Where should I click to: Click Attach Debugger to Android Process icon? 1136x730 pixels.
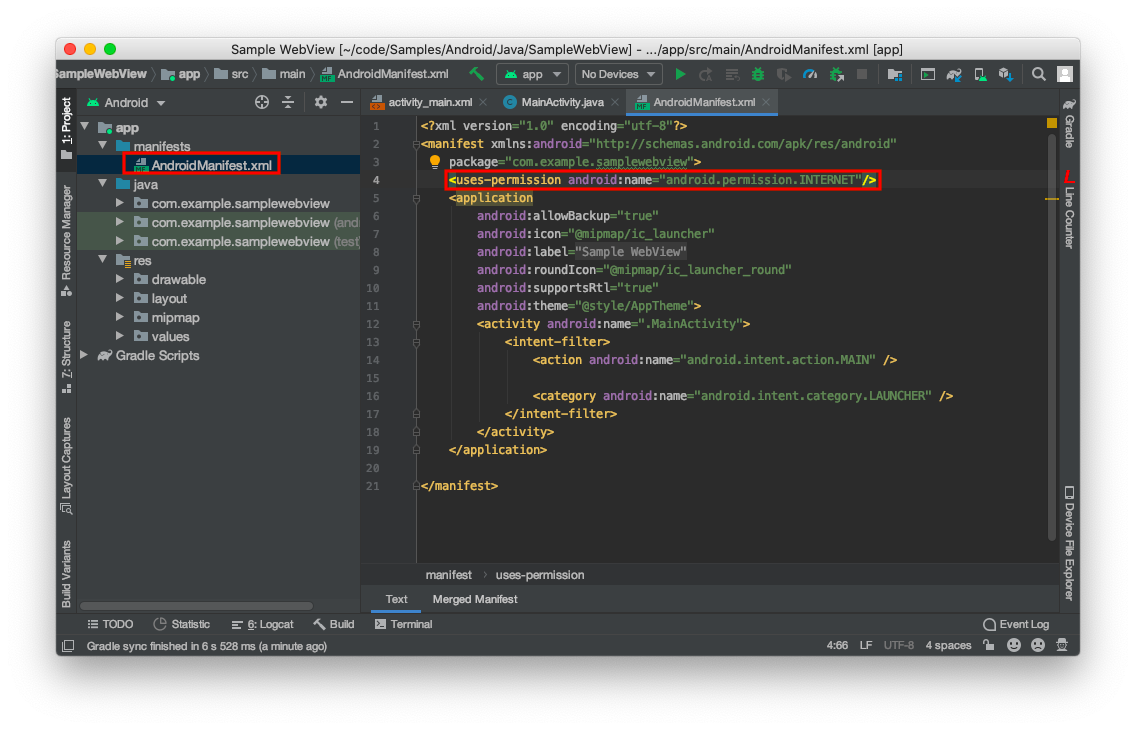[x=837, y=74]
